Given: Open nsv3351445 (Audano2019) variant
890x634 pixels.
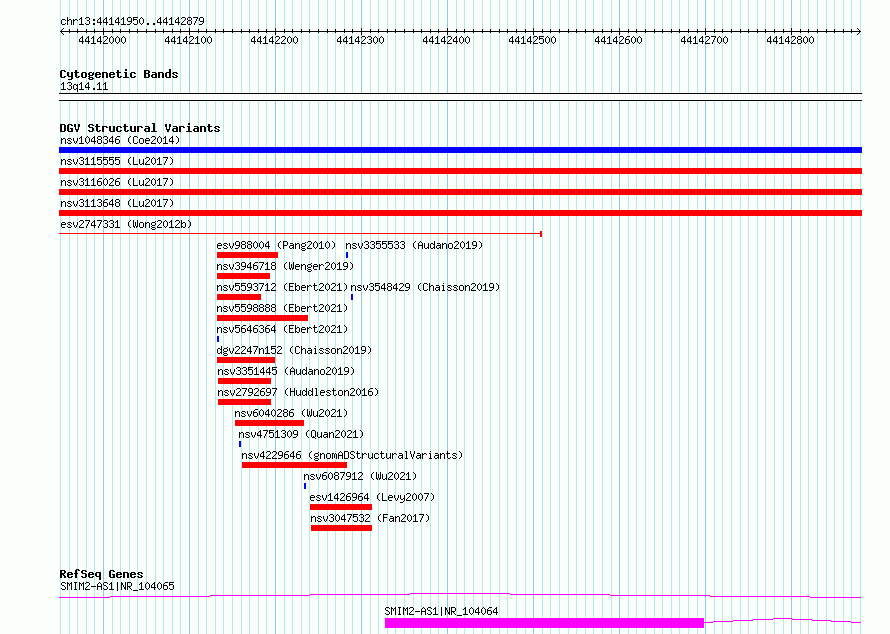Looking at the screenshot, I should point(286,371).
